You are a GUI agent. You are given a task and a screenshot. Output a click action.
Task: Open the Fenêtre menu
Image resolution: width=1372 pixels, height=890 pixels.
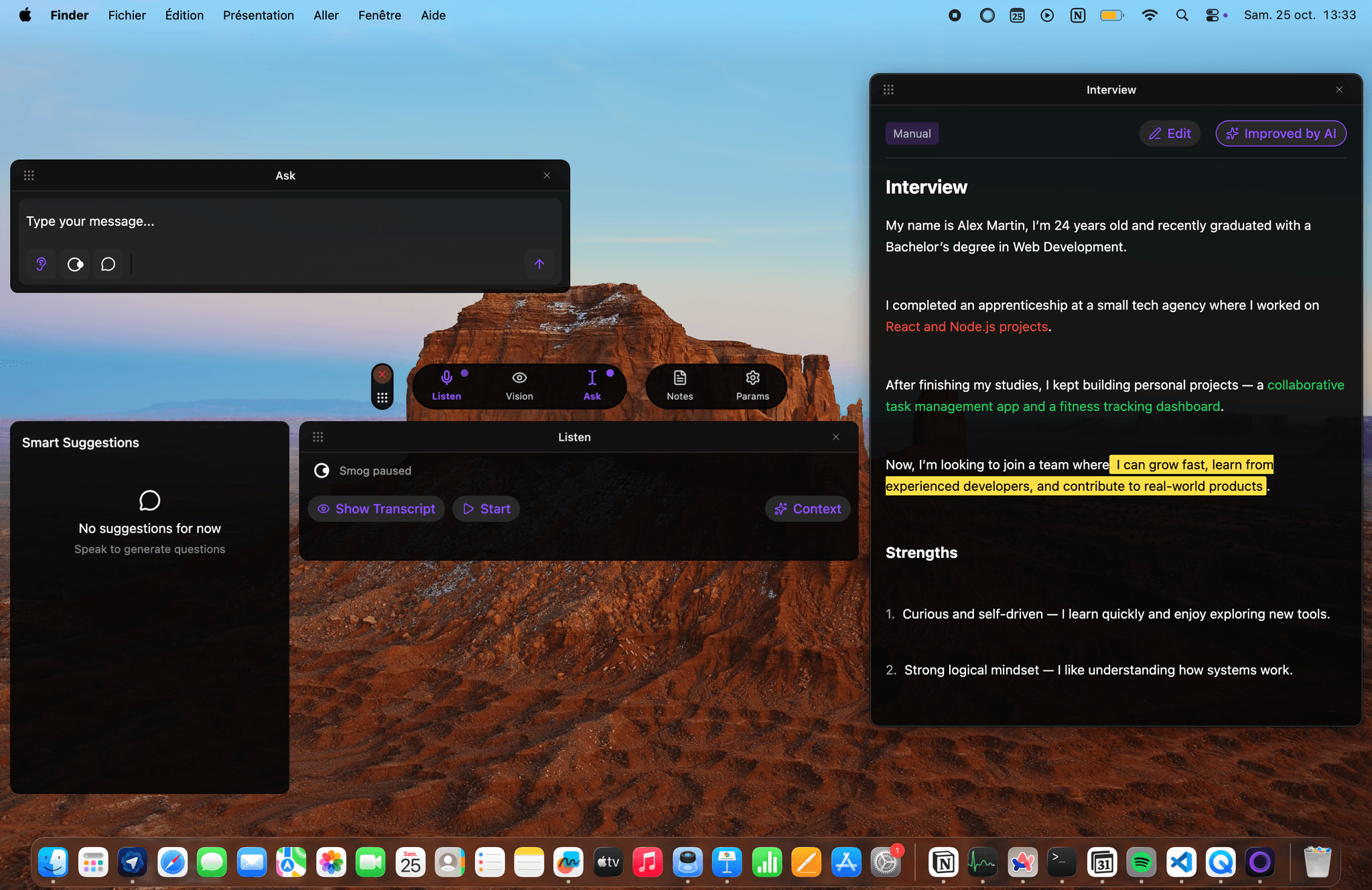[x=379, y=15]
